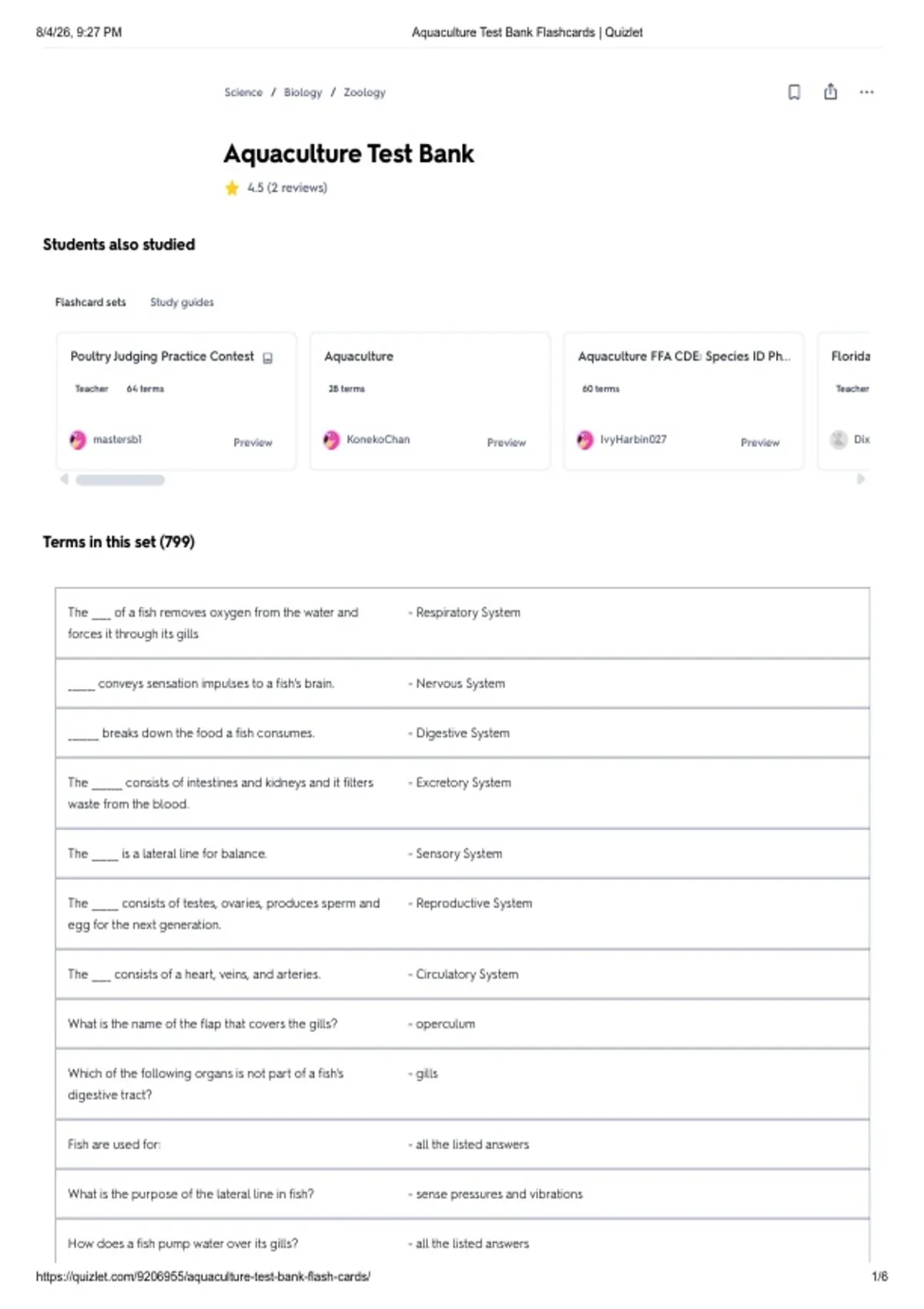Preview the Aquaculture FFA CDE set
The width and height of the screenshot is (924, 1309).
point(760,443)
